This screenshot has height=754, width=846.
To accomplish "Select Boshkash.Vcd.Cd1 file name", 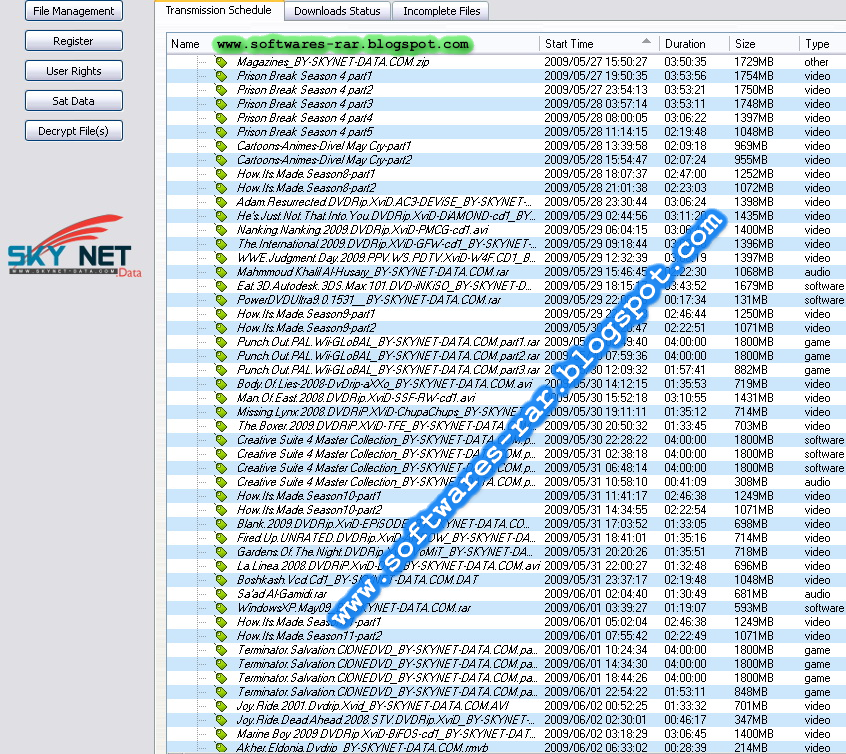I will (x=358, y=580).
